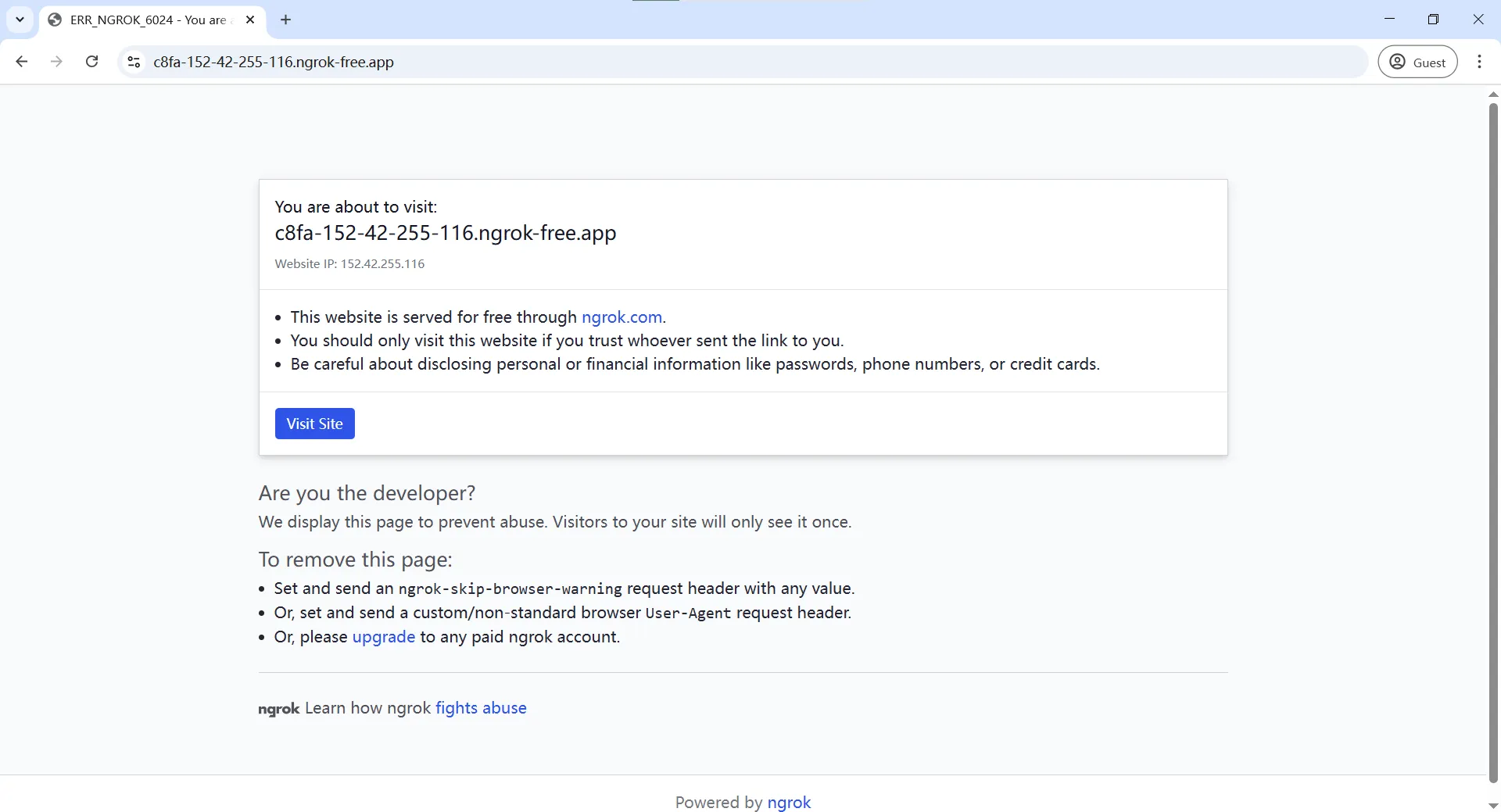1501x812 pixels.
Task: Open the fights abuse link
Action: point(481,708)
